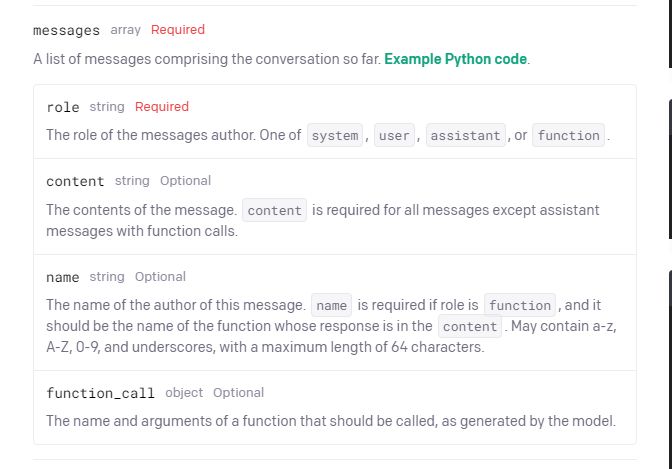Screen dimensions: 672x469
Task: Click the role parameter name
Action: (x=63, y=107)
